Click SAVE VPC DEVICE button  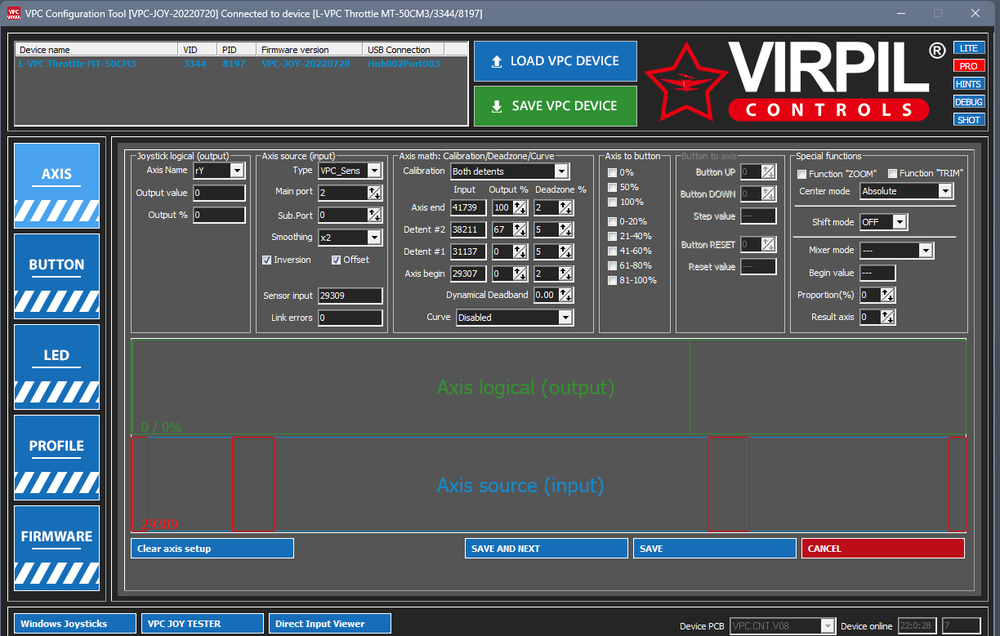click(x=555, y=106)
